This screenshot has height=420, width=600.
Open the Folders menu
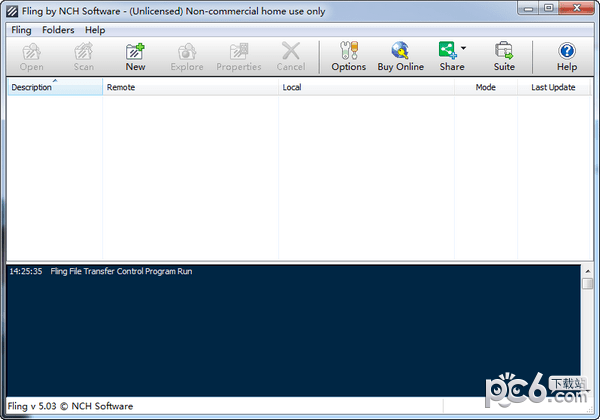(58, 30)
